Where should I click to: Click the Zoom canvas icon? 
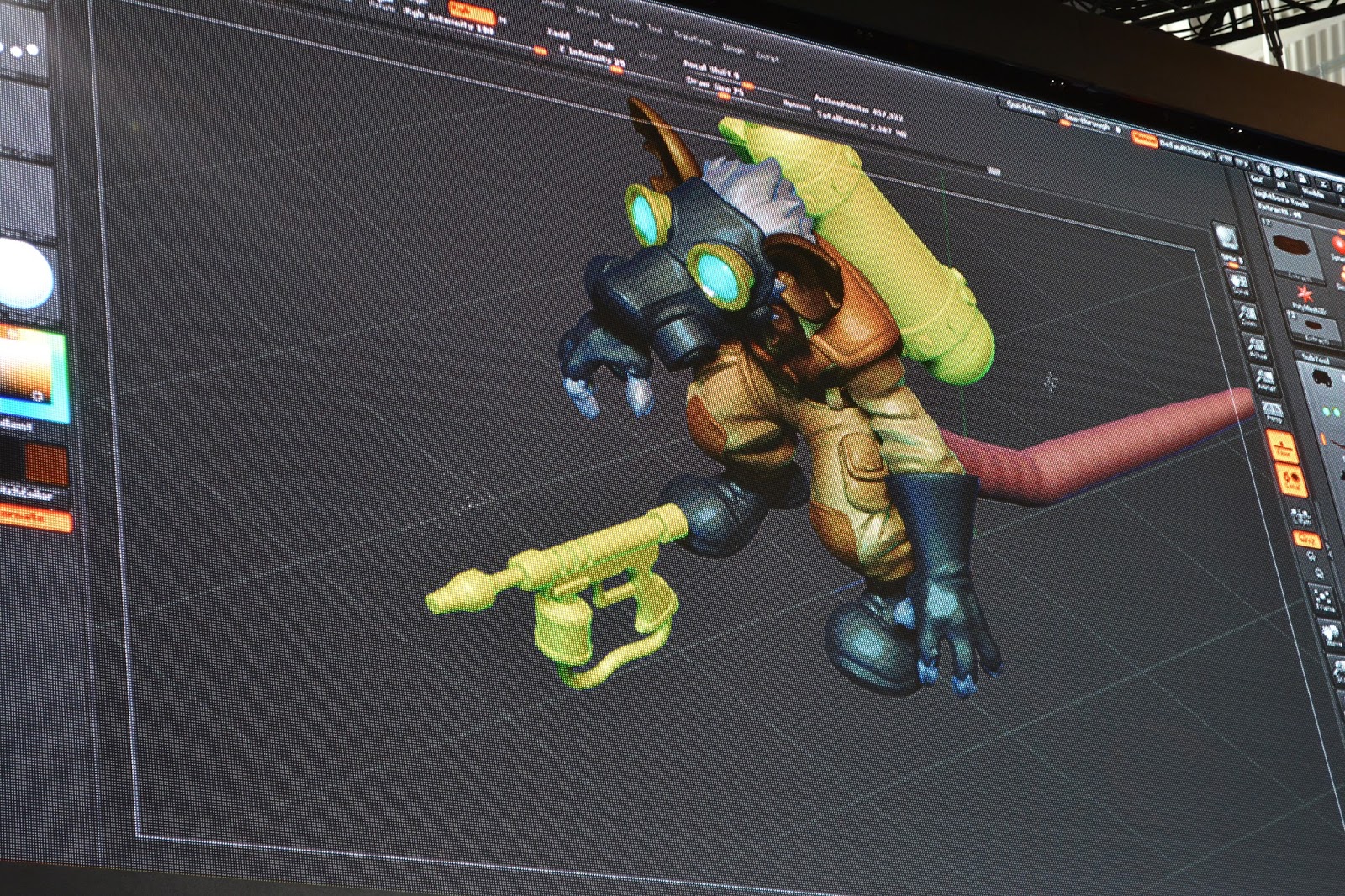click(1248, 315)
